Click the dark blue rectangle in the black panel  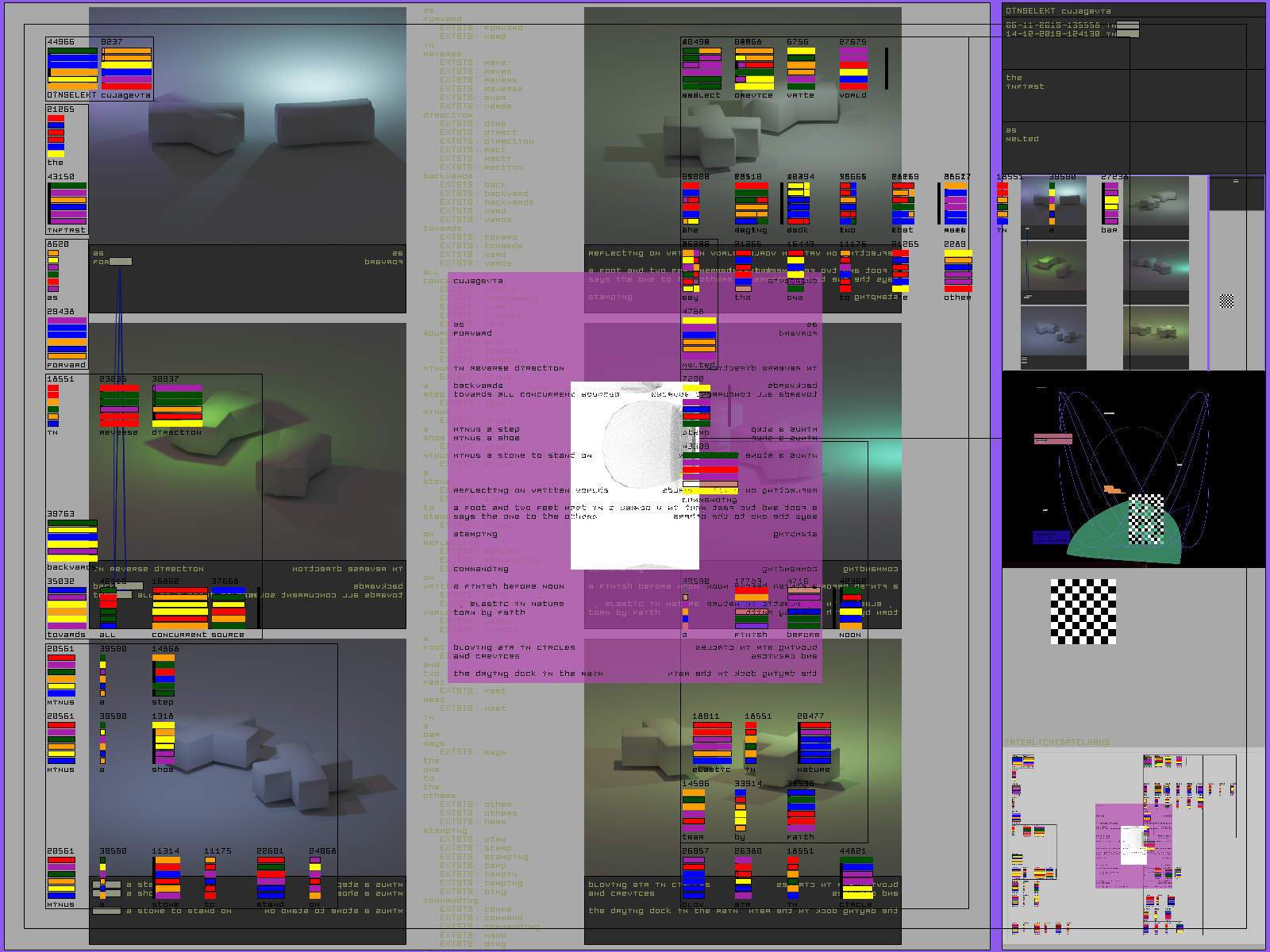pyautogui.click(x=1051, y=537)
